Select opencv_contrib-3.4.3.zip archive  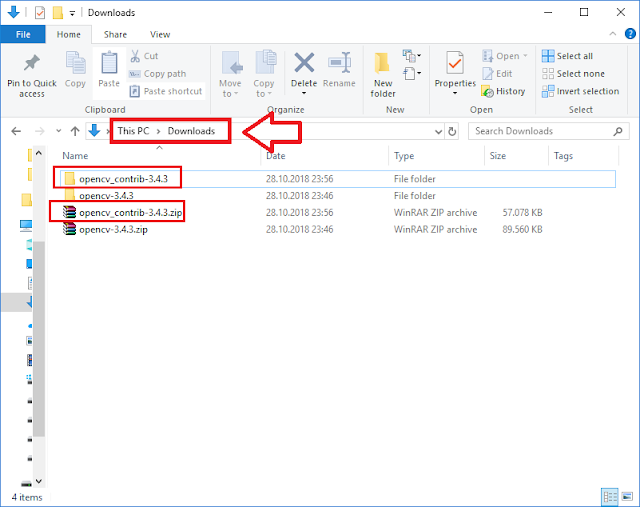tap(338, 212)
